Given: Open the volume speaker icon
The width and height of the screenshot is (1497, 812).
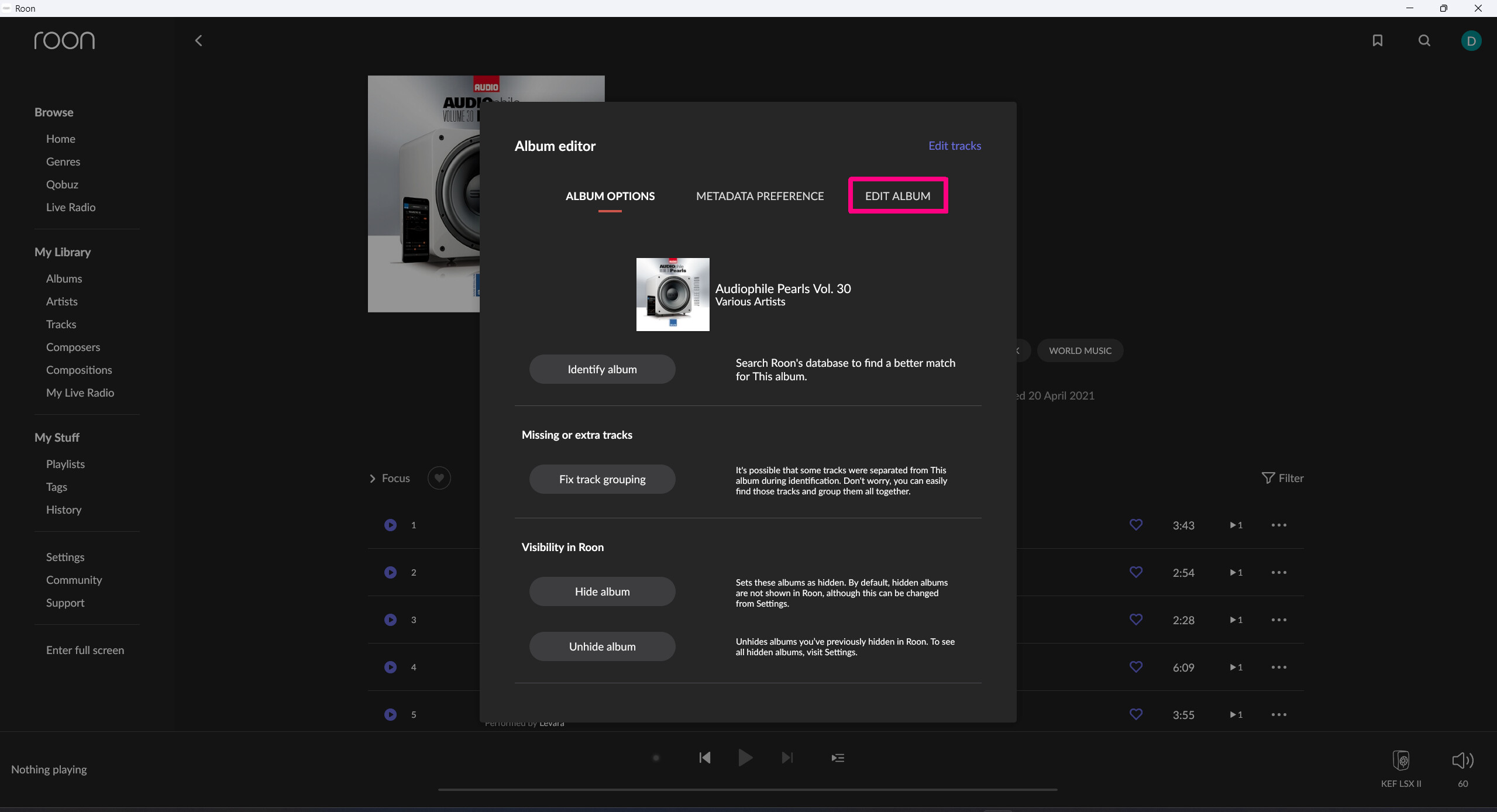Looking at the screenshot, I should point(1462,761).
